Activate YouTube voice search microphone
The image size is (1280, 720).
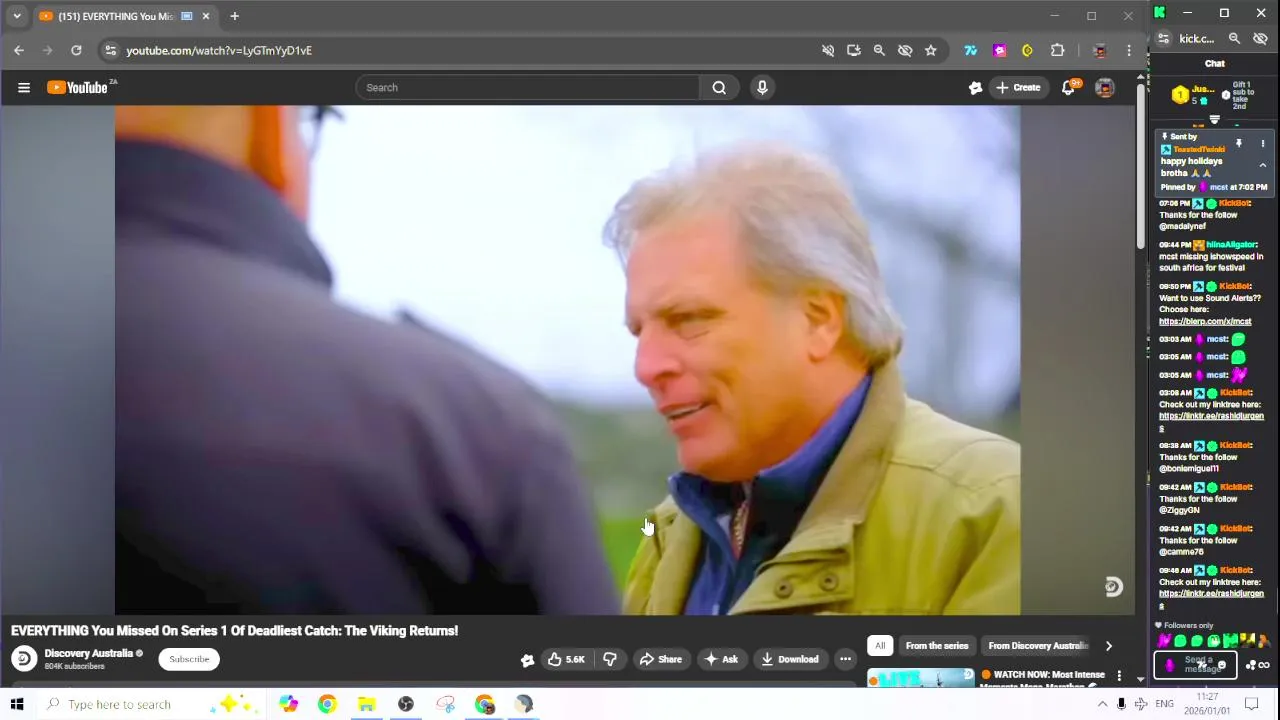(762, 88)
